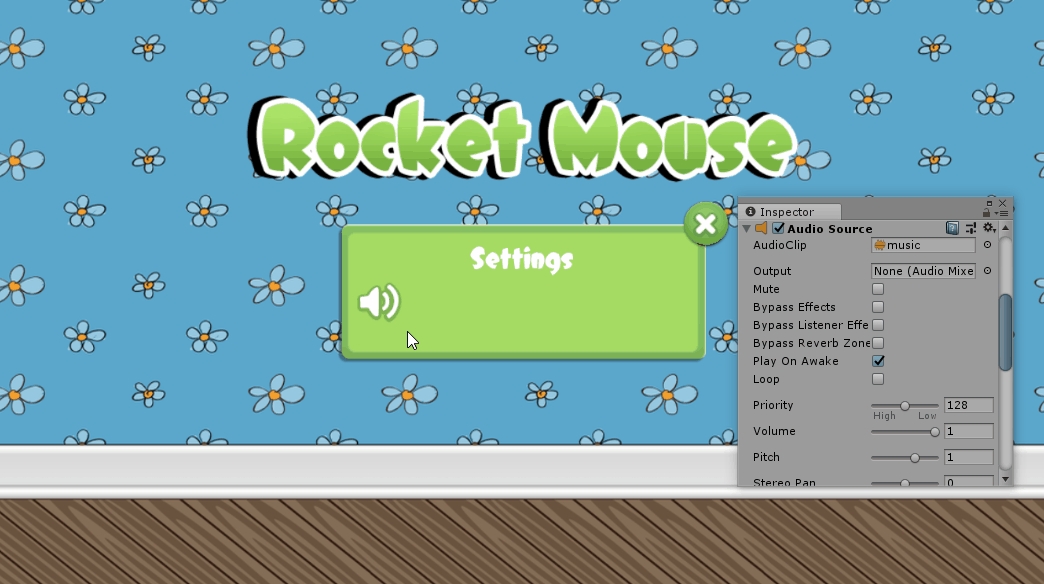The width and height of the screenshot is (1044, 584).
Task: Collapse the Audio Source component foldout
Action: point(747,229)
